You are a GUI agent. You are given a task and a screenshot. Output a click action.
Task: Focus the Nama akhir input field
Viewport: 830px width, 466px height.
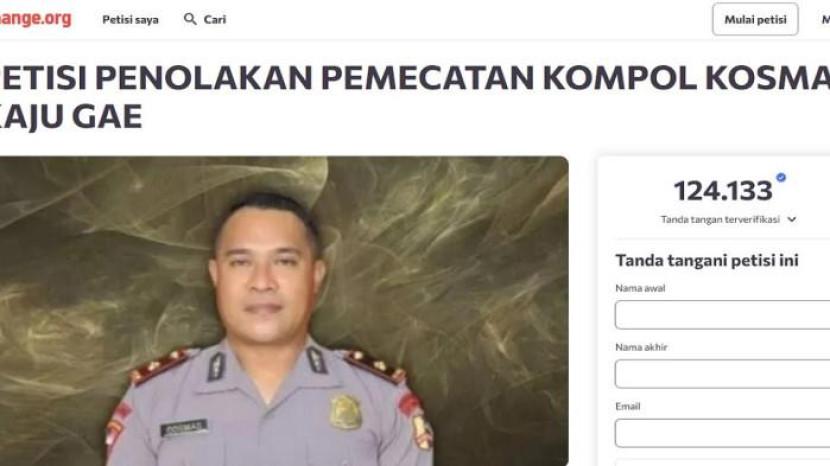pos(723,374)
